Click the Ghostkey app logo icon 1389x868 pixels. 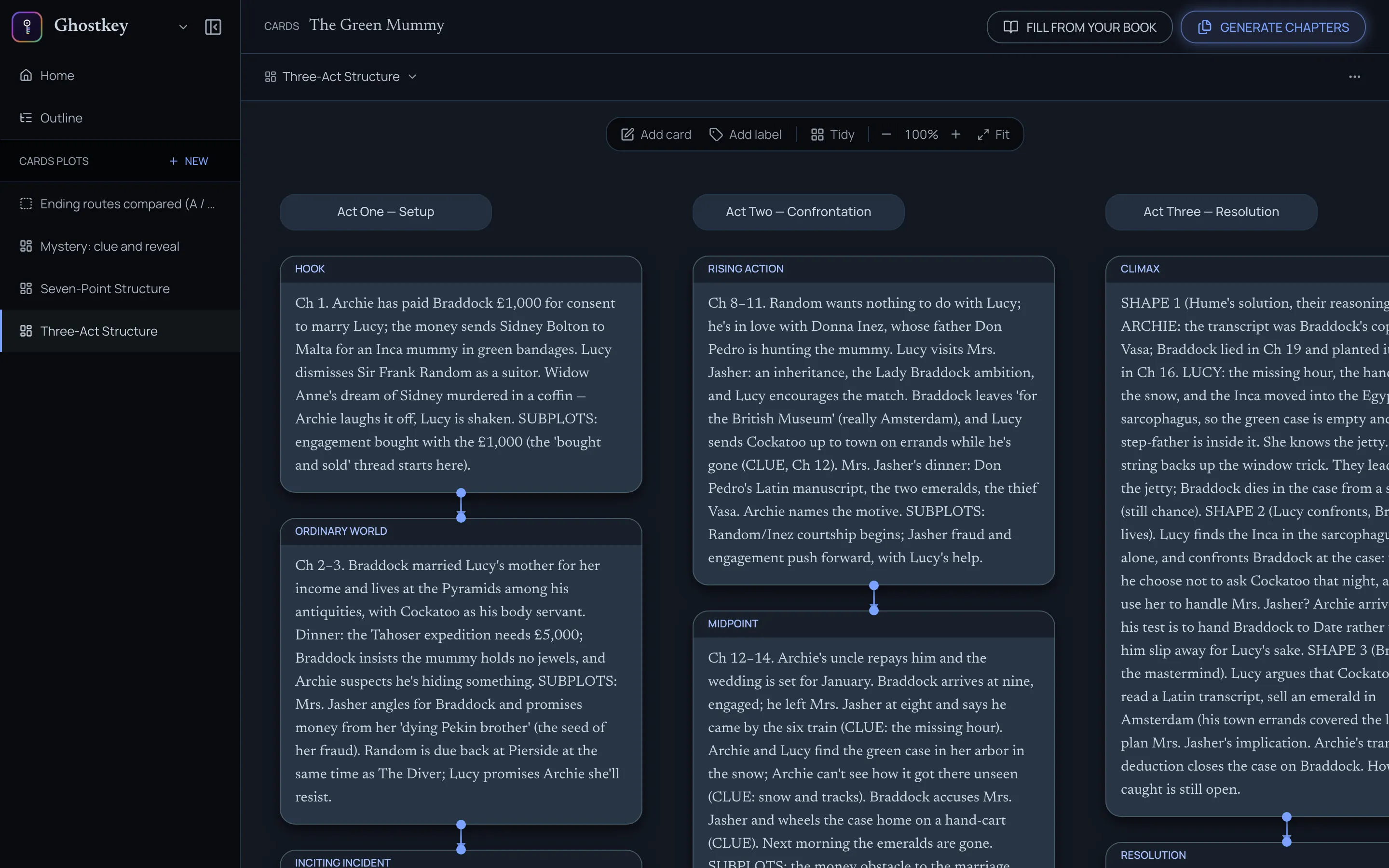(x=27, y=27)
